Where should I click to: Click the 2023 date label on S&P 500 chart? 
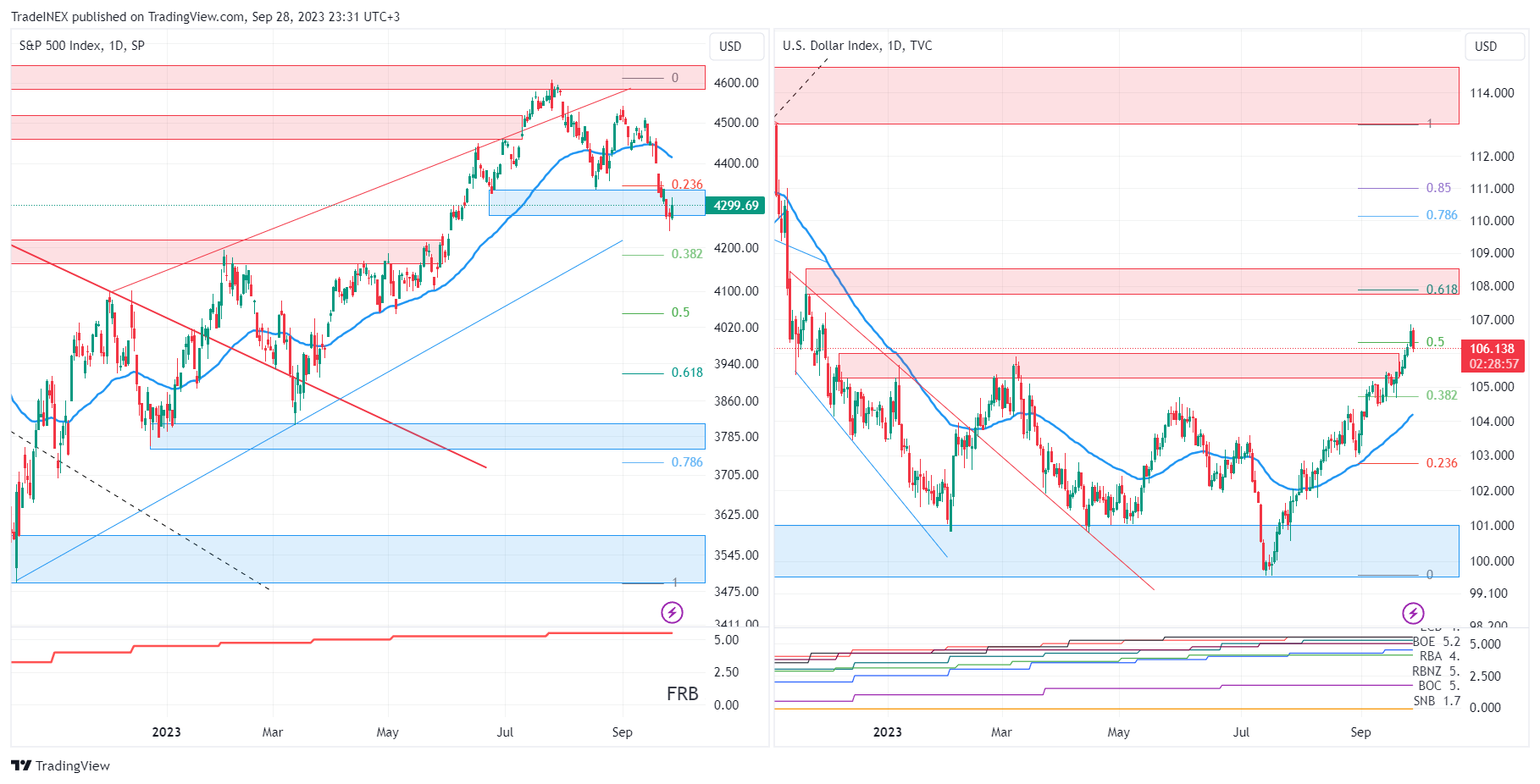click(x=166, y=732)
